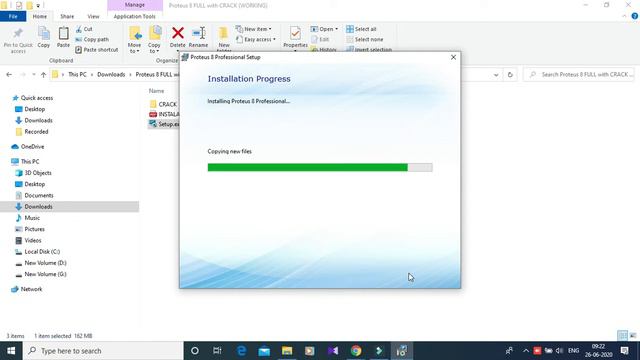This screenshot has width=640, height=360.
Task: Select Local Disk (C:)
Action: pos(42,252)
